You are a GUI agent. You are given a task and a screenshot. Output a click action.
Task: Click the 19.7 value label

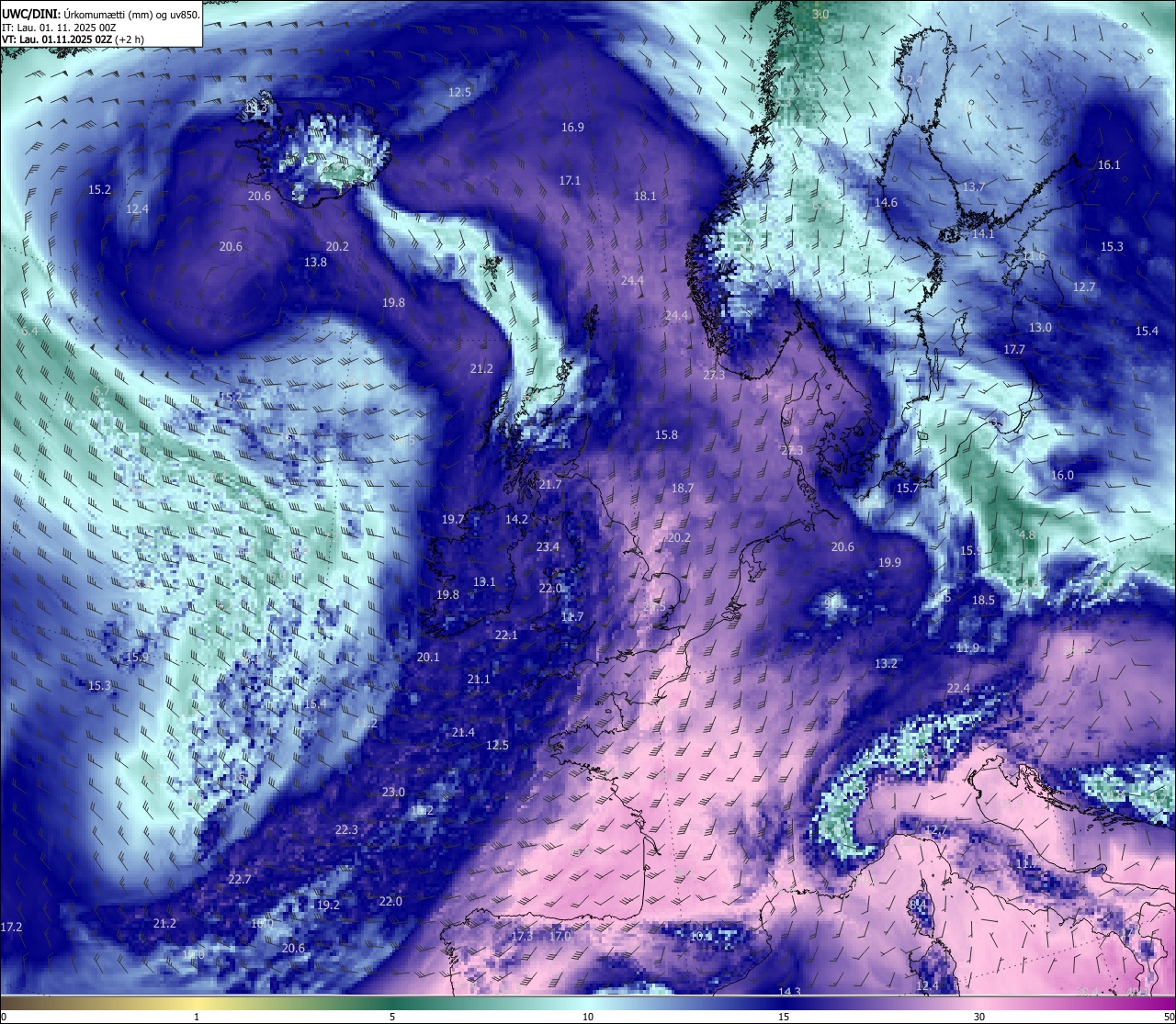pyautogui.click(x=452, y=519)
